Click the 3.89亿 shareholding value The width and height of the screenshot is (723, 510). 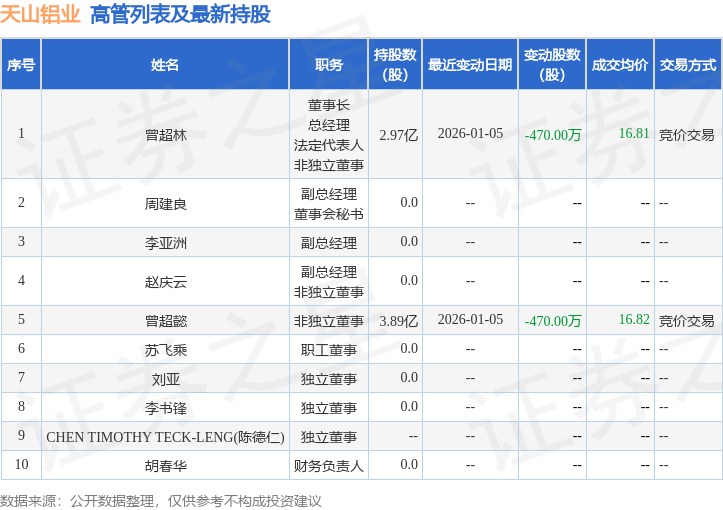tap(398, 320)
